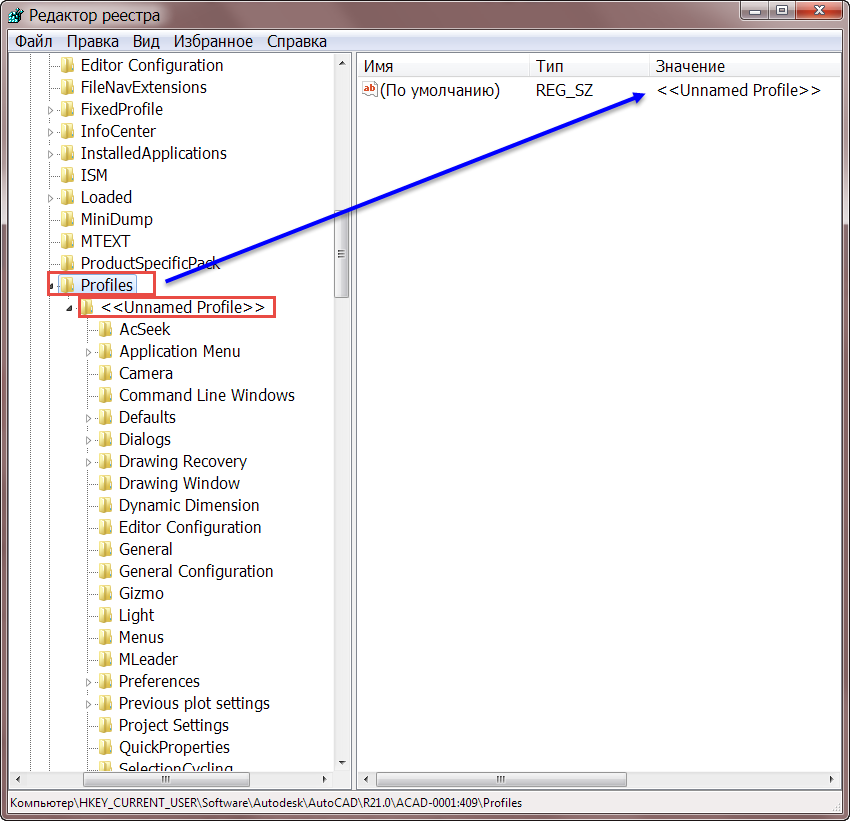Viewport: 850px width, 821px height.
Task: Sort by the Тип column header
Action: click(589, 66)
